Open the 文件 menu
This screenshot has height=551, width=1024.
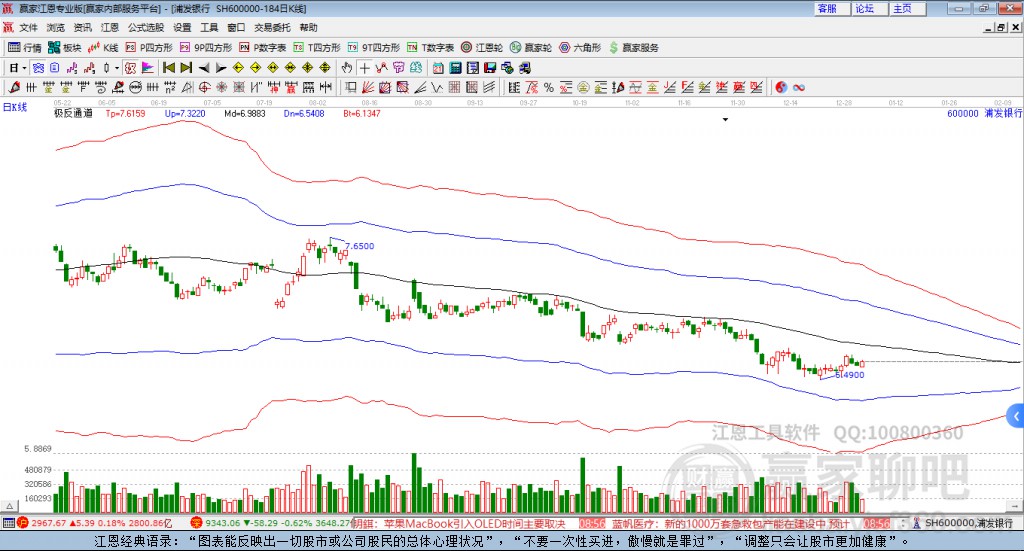29,27
